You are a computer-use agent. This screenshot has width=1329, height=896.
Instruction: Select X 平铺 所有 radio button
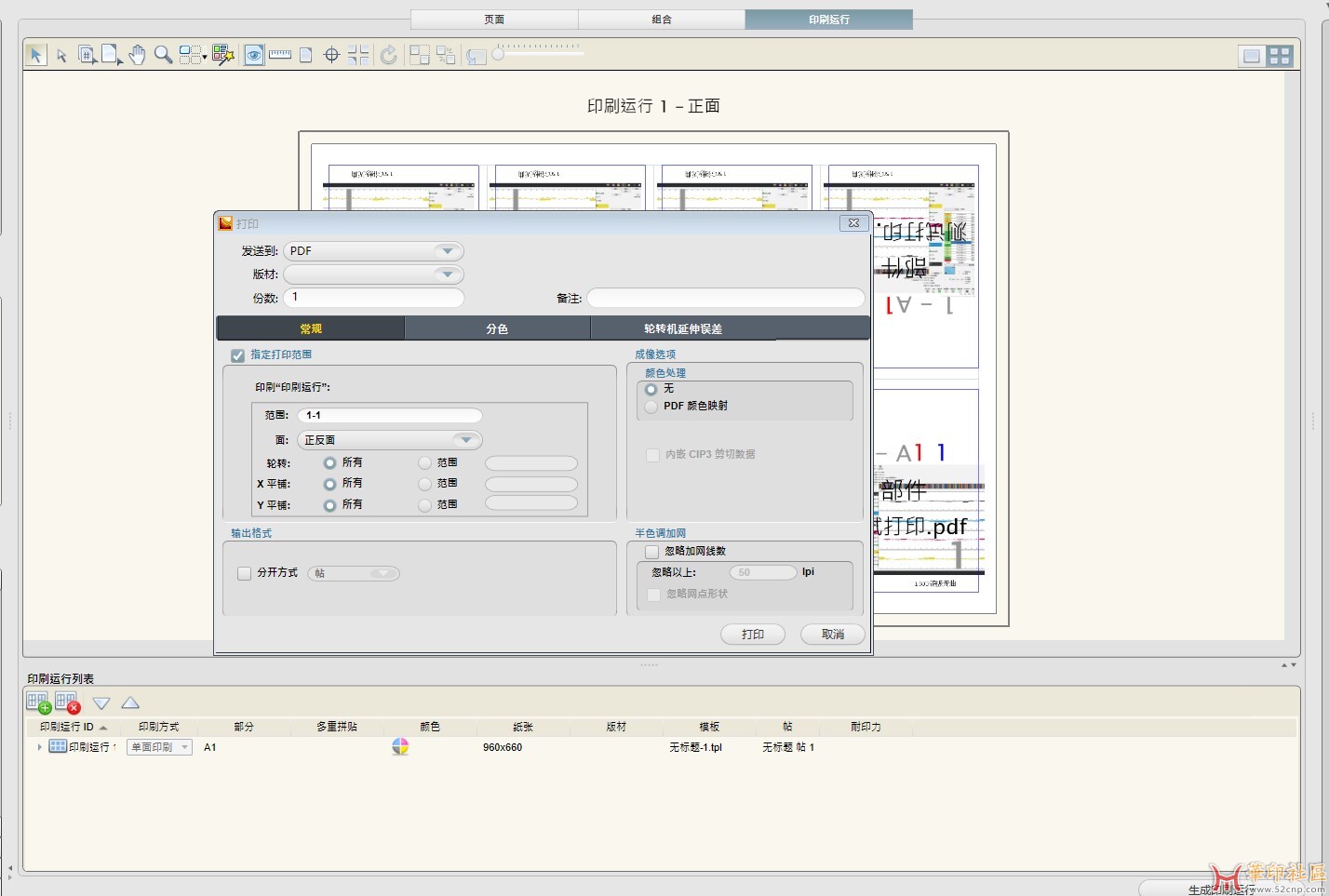(329, 484)
